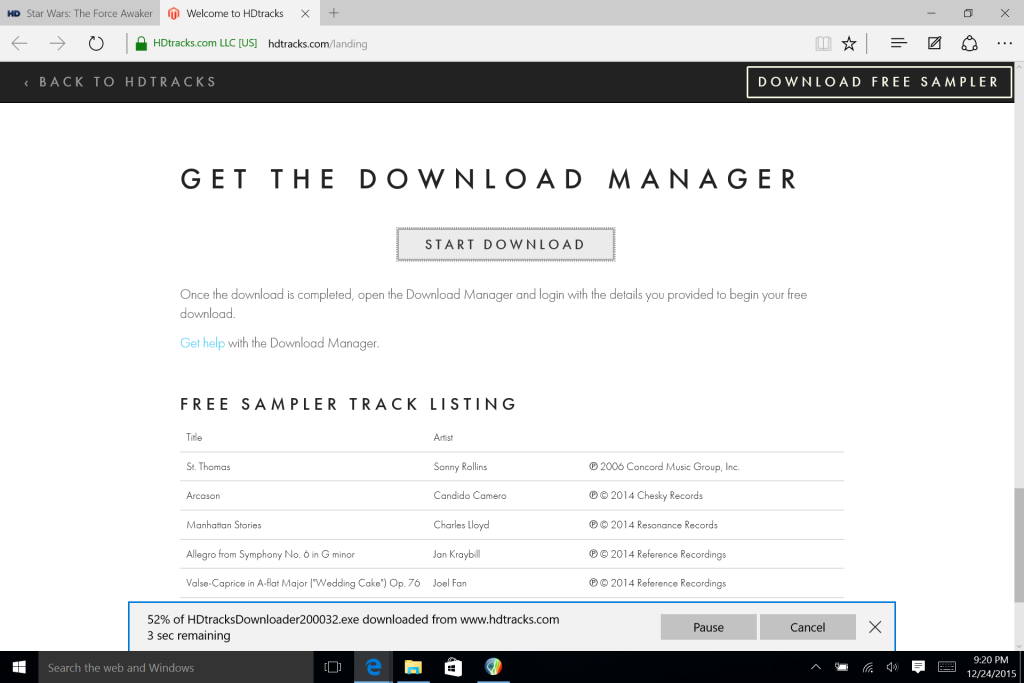Image resolution: width=1024 pixels, height=683 pixels.
Task: Click the Edge browser taskbar icon
Action: click(373, 667)
